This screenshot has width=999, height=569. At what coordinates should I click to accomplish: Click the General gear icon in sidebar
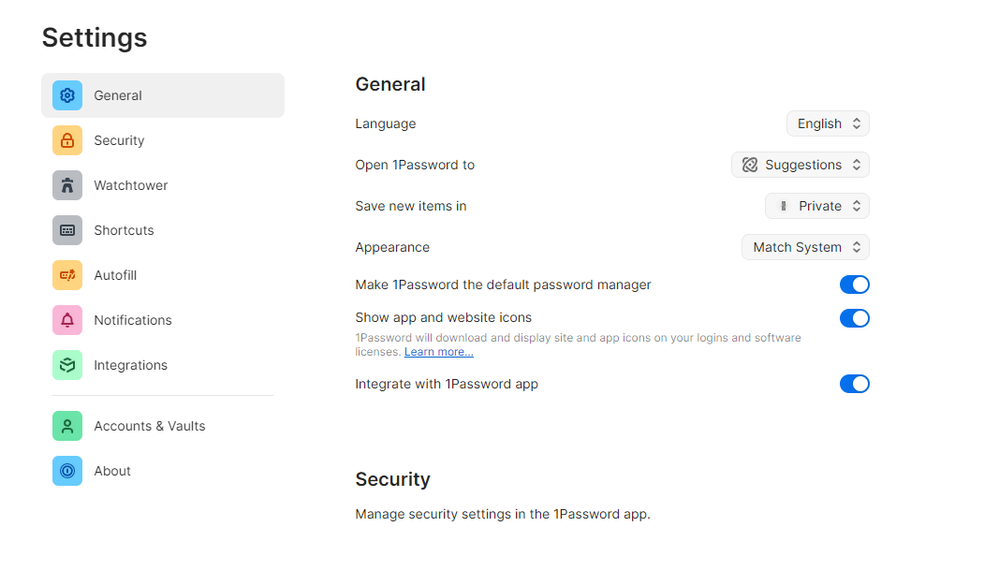67,96
